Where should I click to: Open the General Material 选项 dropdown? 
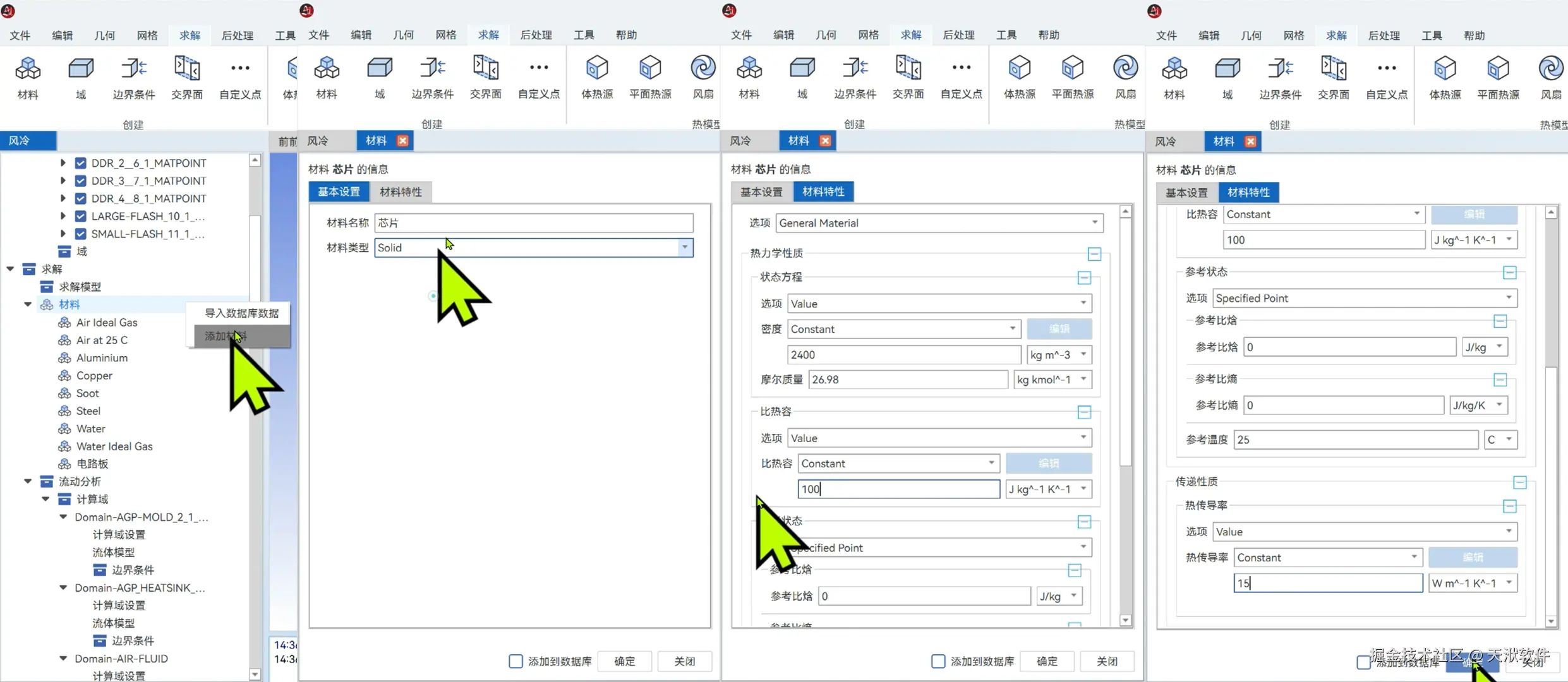pos(1094,223)
